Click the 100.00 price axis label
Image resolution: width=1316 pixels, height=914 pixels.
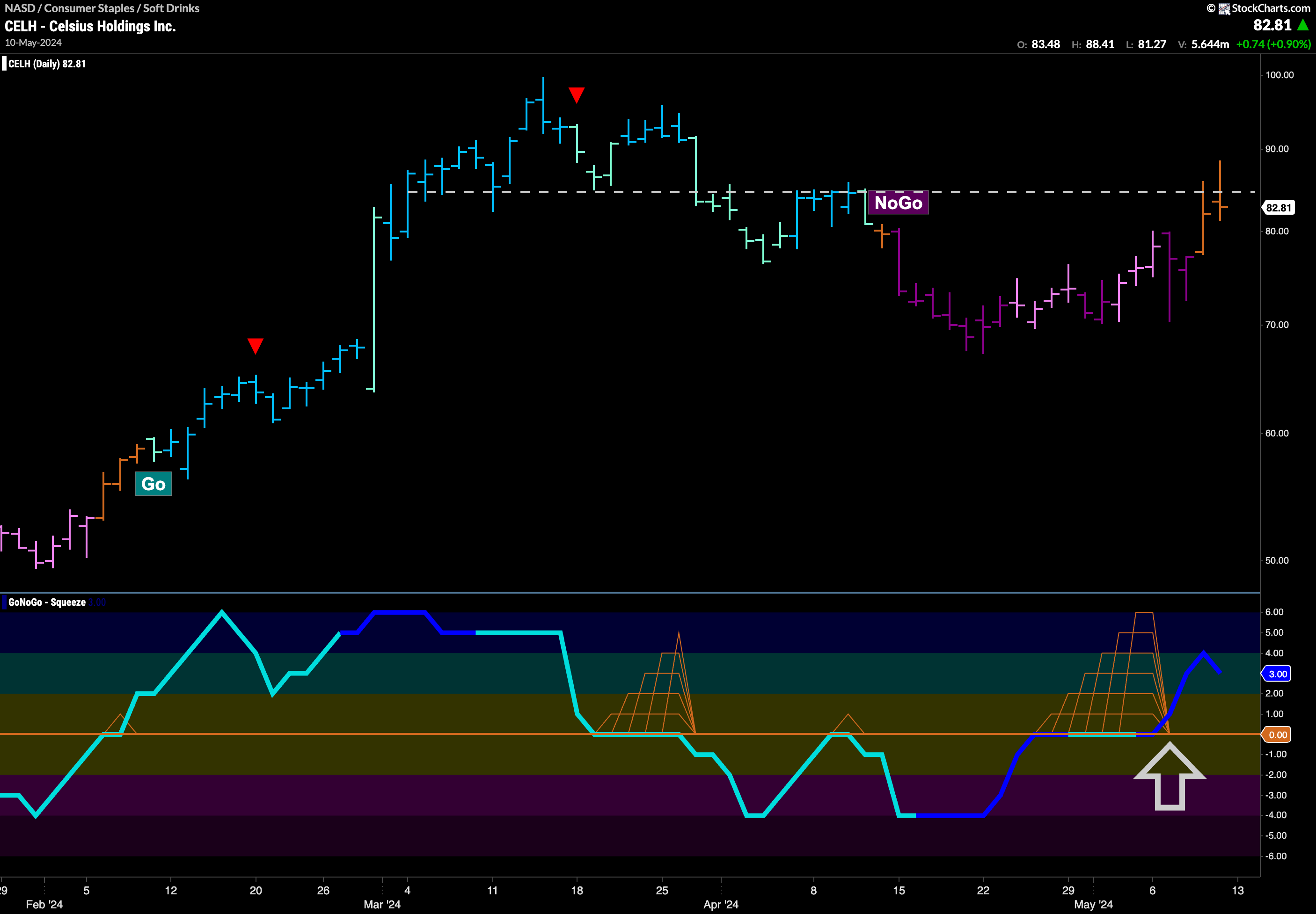1279,75
